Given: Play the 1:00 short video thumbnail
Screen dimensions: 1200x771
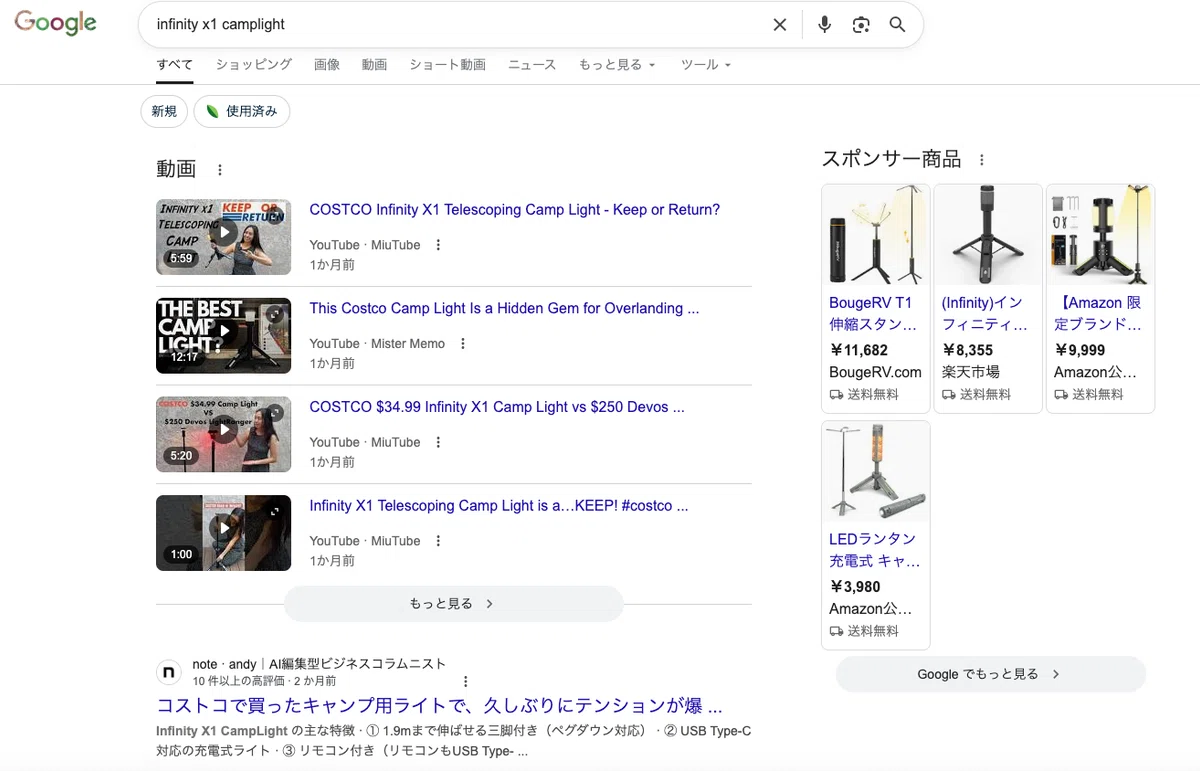Looking at the screenshot, I should tap(224, 533).
